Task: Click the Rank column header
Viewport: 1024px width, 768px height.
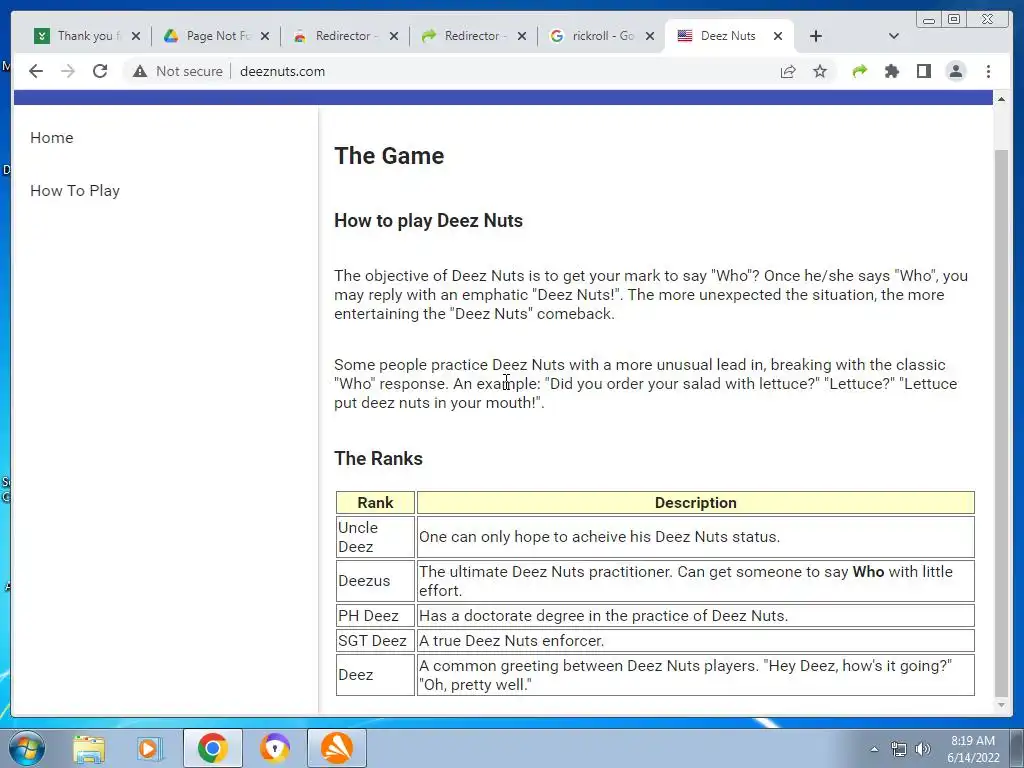Action: [x=376, y=503]
